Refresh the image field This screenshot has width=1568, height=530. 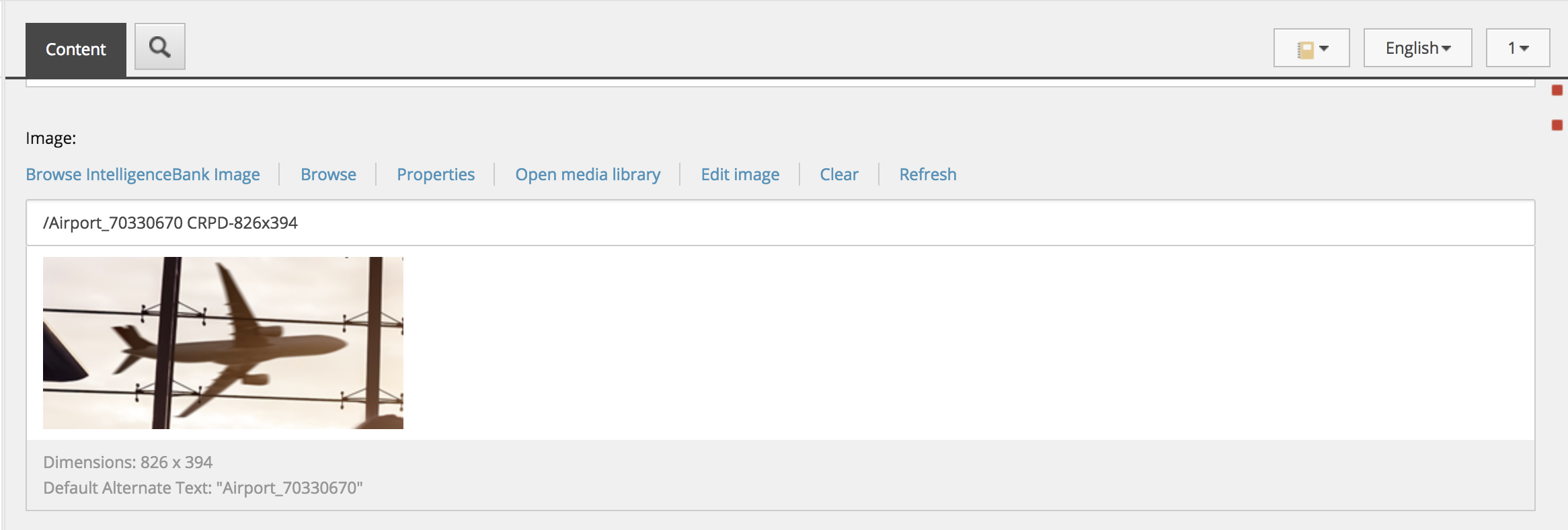927,175
